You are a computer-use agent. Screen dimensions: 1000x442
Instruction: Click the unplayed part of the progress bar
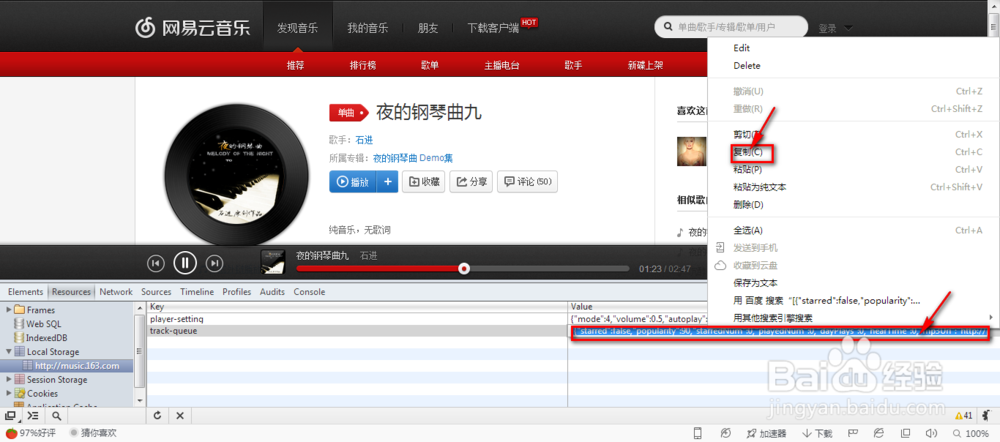coord(549,269)
